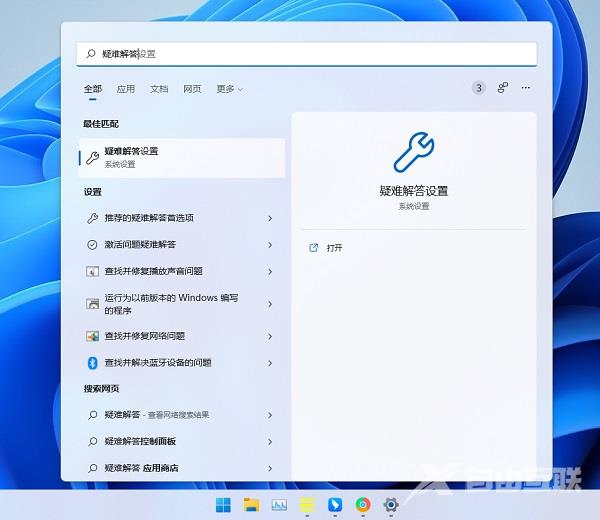Click checkmark circle icon of 激活问题疑难解答
The height and width of the screenshot is (520, 600).
coord(92,245)
